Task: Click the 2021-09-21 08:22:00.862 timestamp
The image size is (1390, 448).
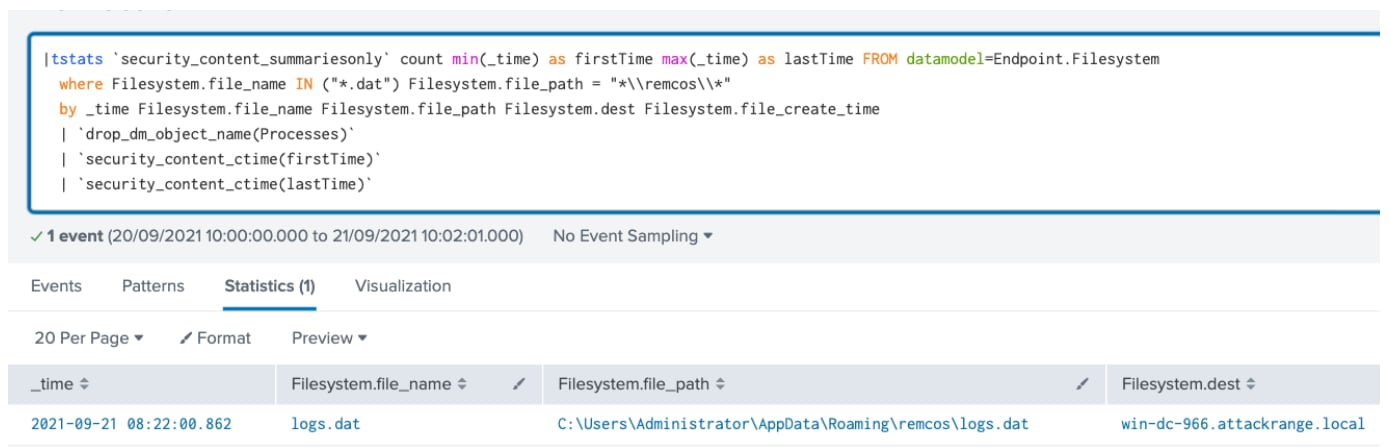Action: [131, 424]
